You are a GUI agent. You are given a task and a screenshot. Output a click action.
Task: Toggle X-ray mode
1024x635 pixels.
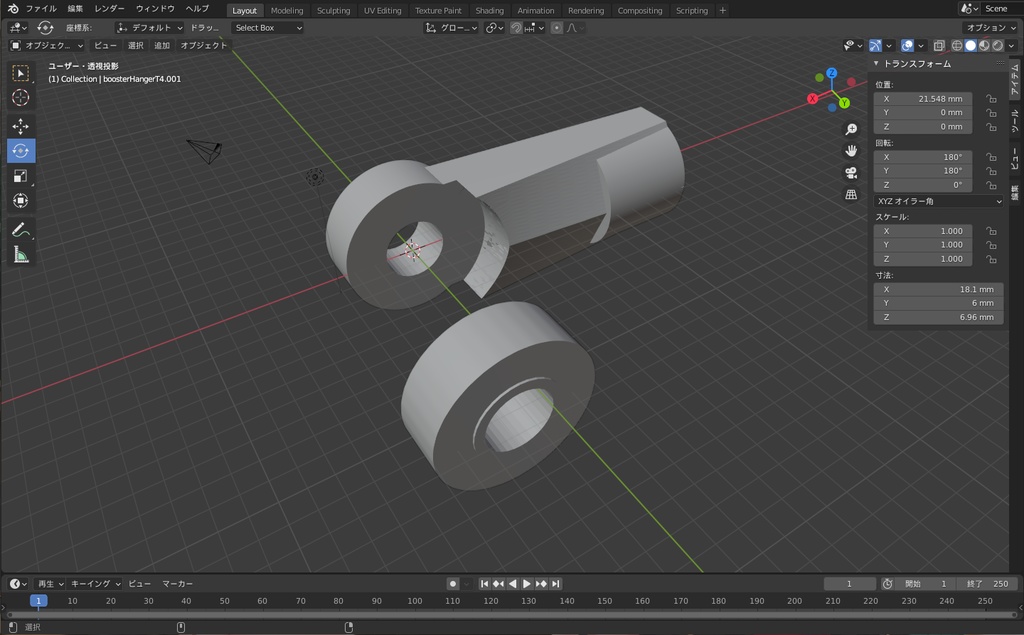coord(938,45)
